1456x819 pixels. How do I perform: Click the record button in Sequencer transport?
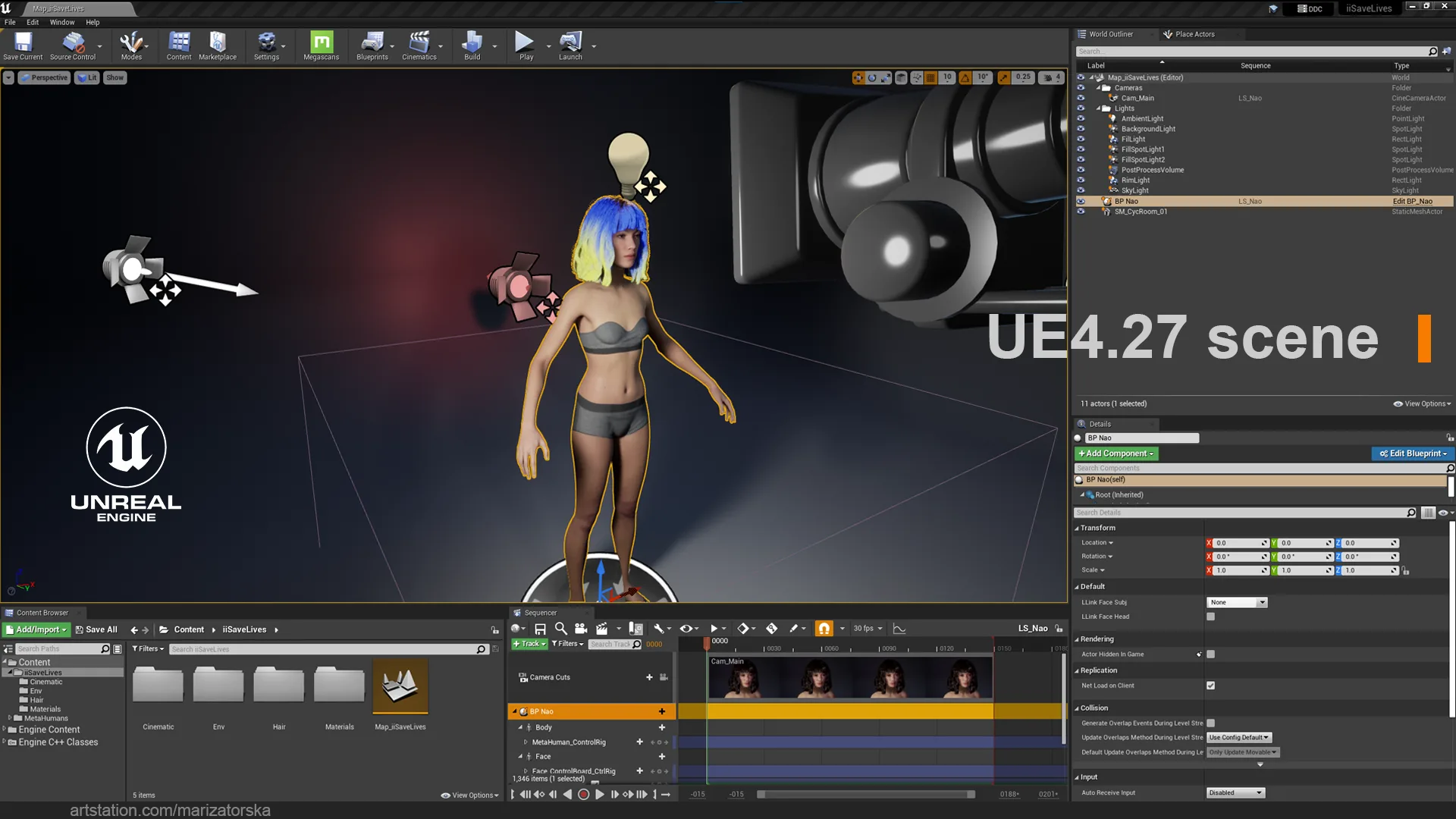click(583, 795)
